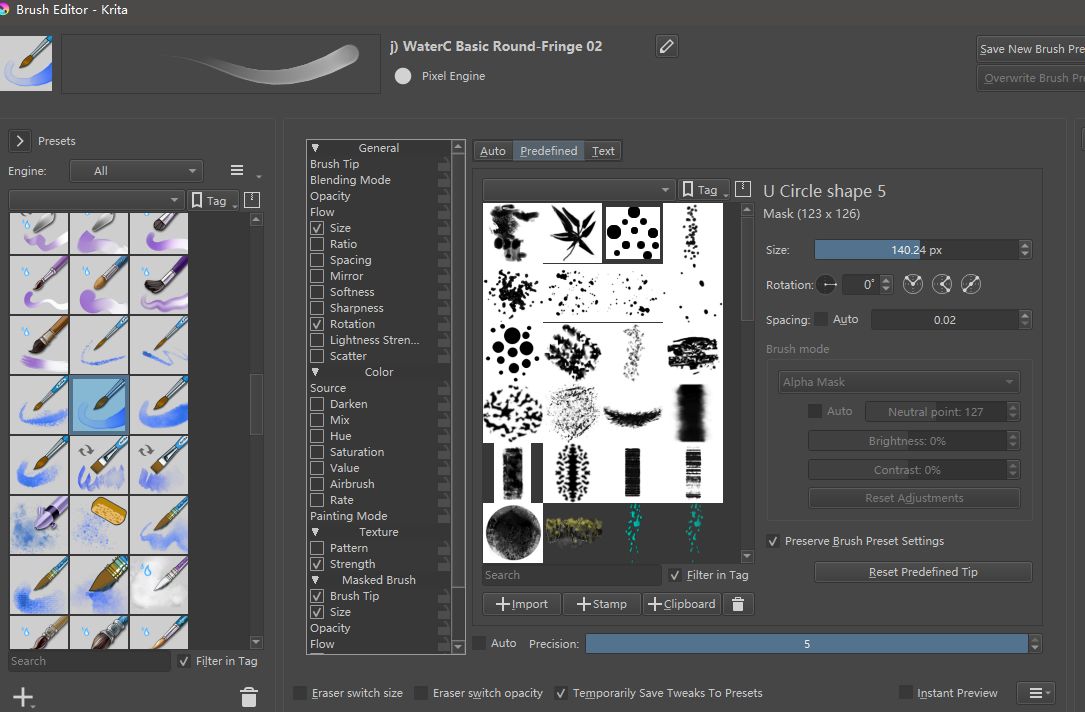Switch to the Text brush tip tab
The image size is (1085, 712).
[x=603, y=151]
